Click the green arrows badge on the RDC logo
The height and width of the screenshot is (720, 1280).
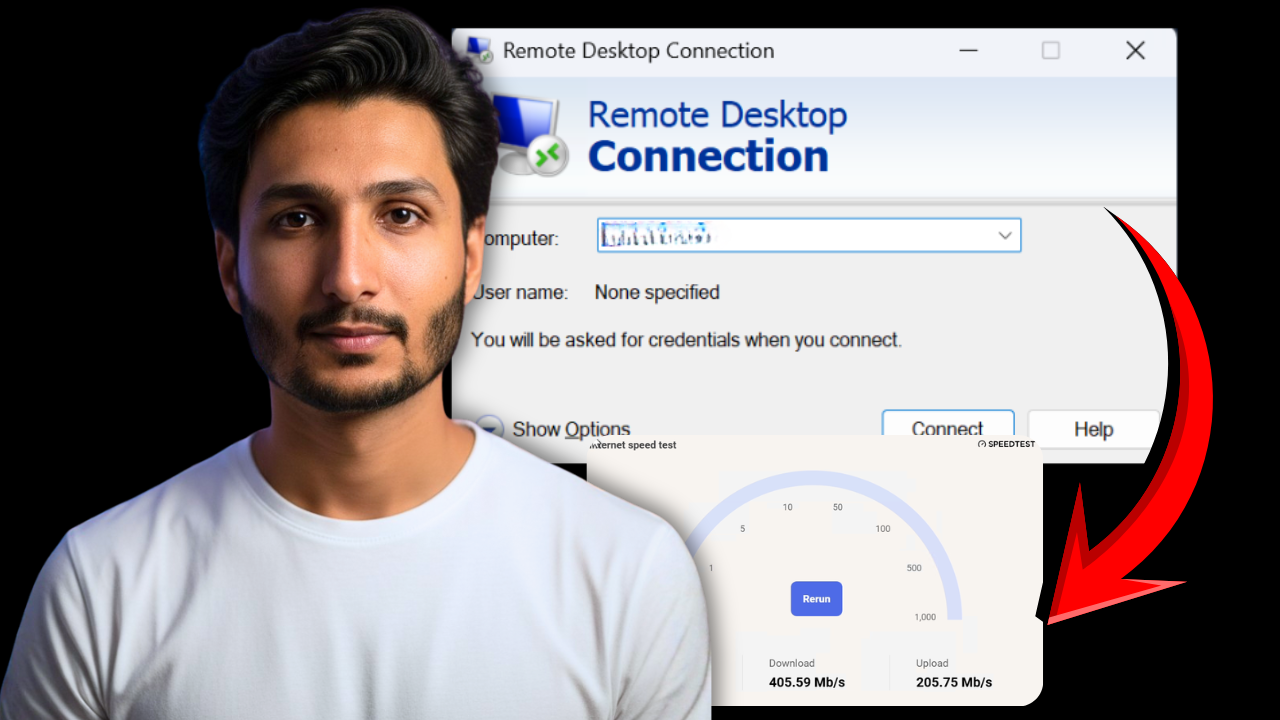(549, 157)
